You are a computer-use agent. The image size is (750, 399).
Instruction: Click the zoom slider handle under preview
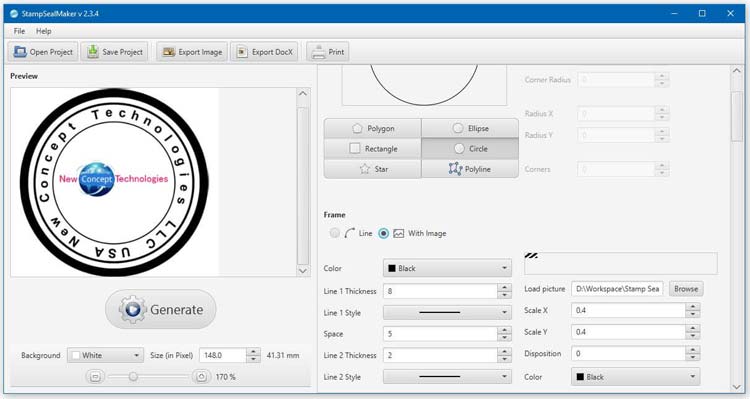[x=133, y=377]
